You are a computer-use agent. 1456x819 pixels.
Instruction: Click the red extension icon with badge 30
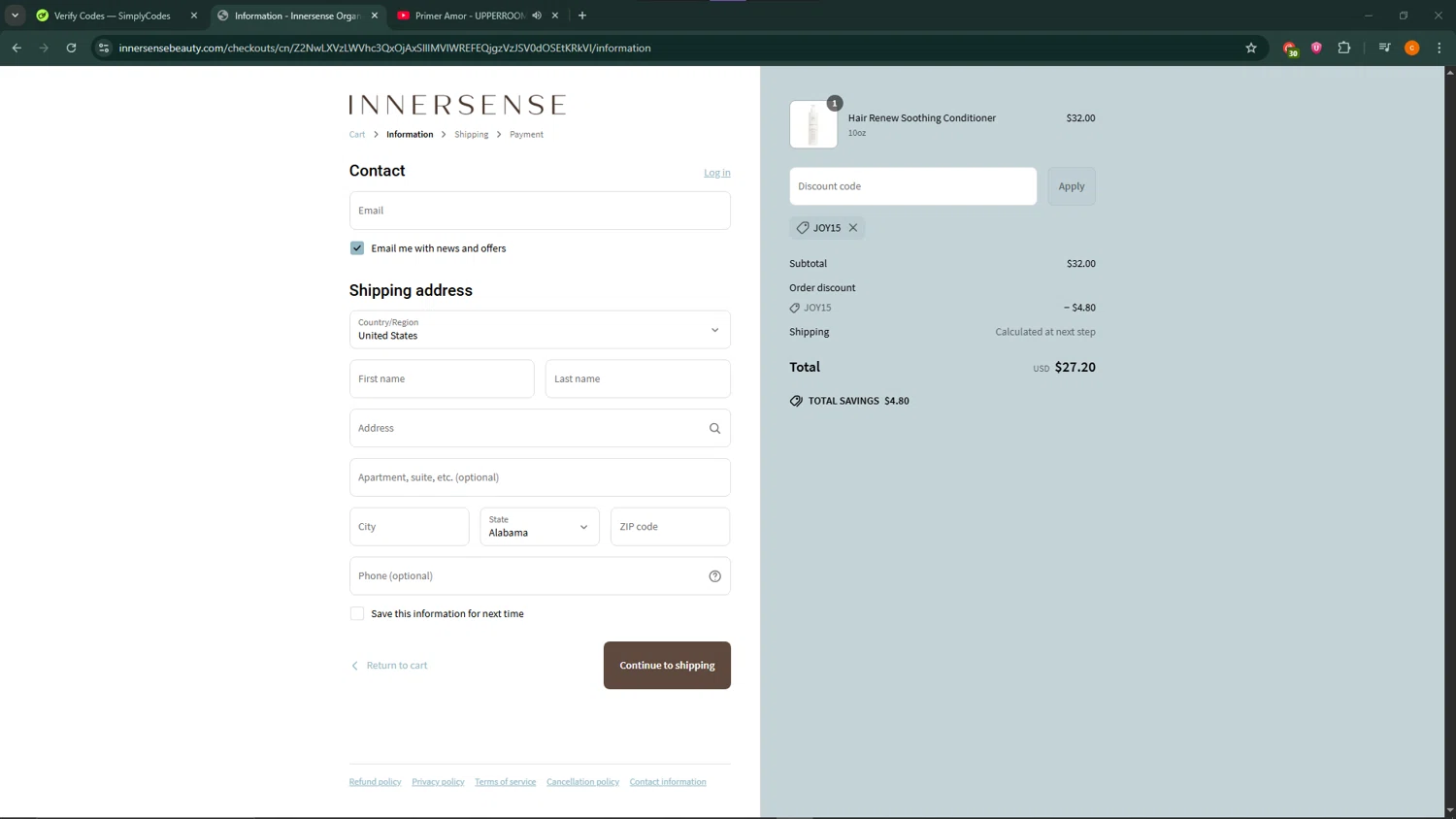coord(1290,49)
